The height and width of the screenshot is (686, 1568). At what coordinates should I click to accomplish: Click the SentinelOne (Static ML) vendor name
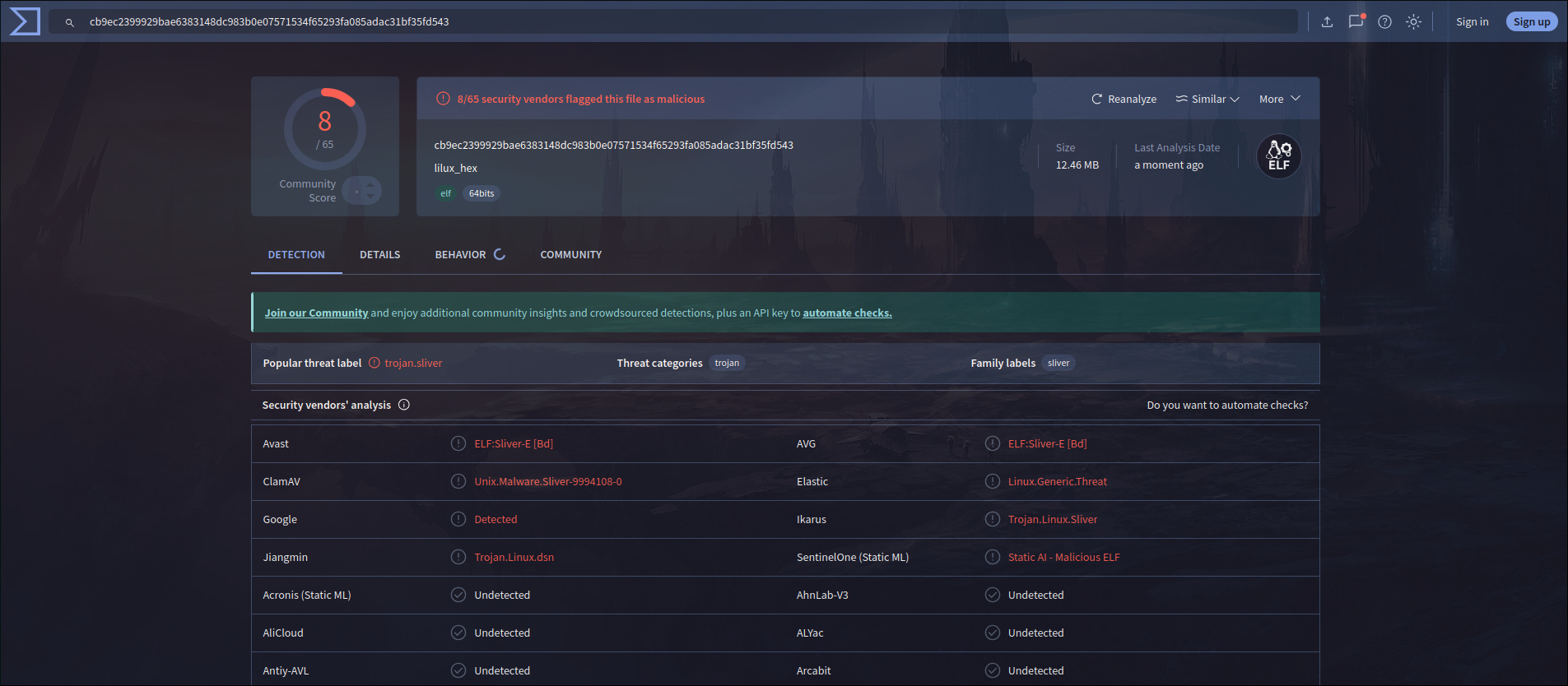(x=853, y=557)
